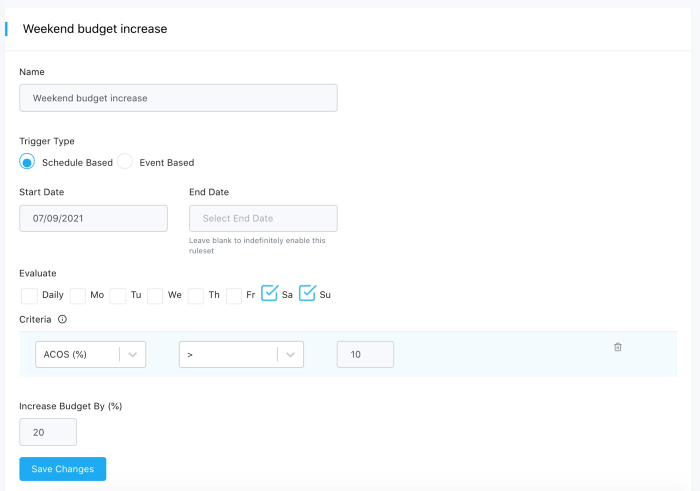Check the Mo checkbox

pyautogui.click(x=78, y=295)
